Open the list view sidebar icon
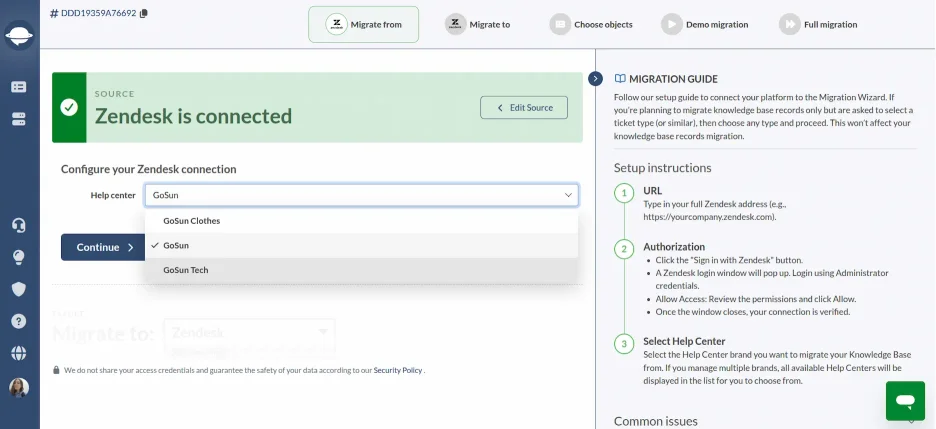936x429 pixels. [x=19, y=87]
